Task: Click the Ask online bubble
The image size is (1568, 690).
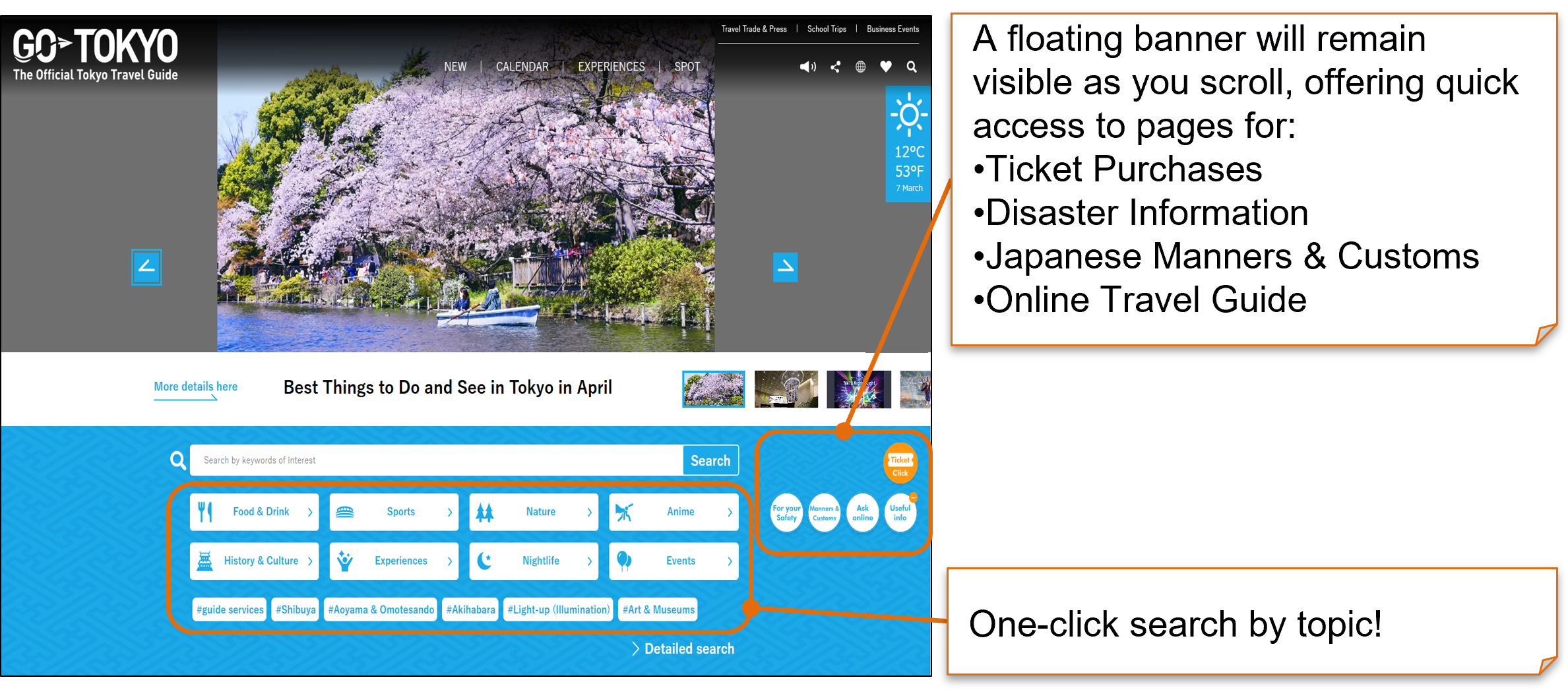Action: tap(862, 513)
